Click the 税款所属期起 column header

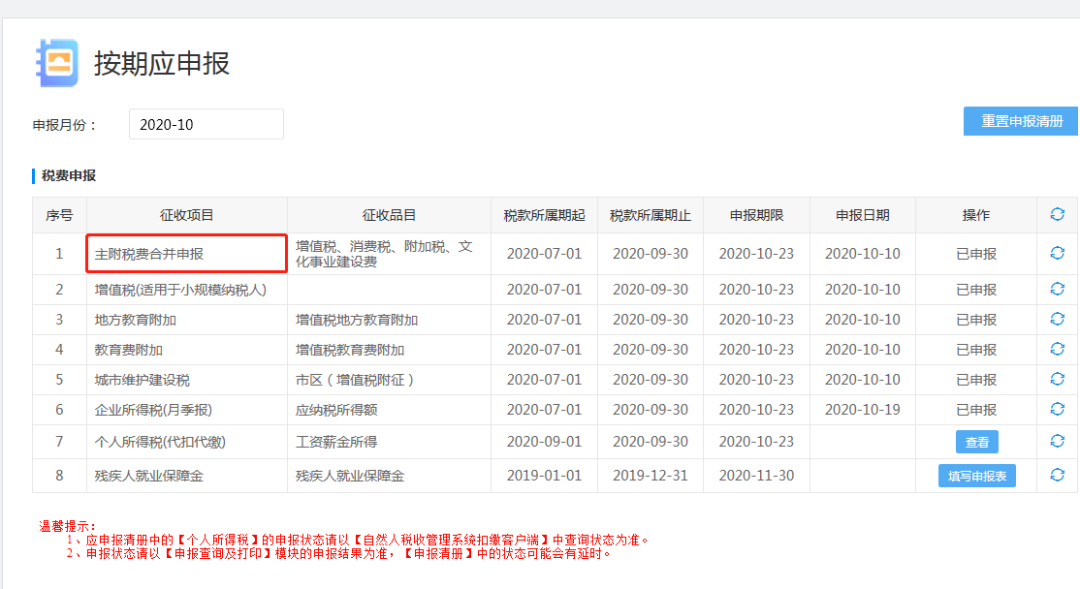click(544, 216)
